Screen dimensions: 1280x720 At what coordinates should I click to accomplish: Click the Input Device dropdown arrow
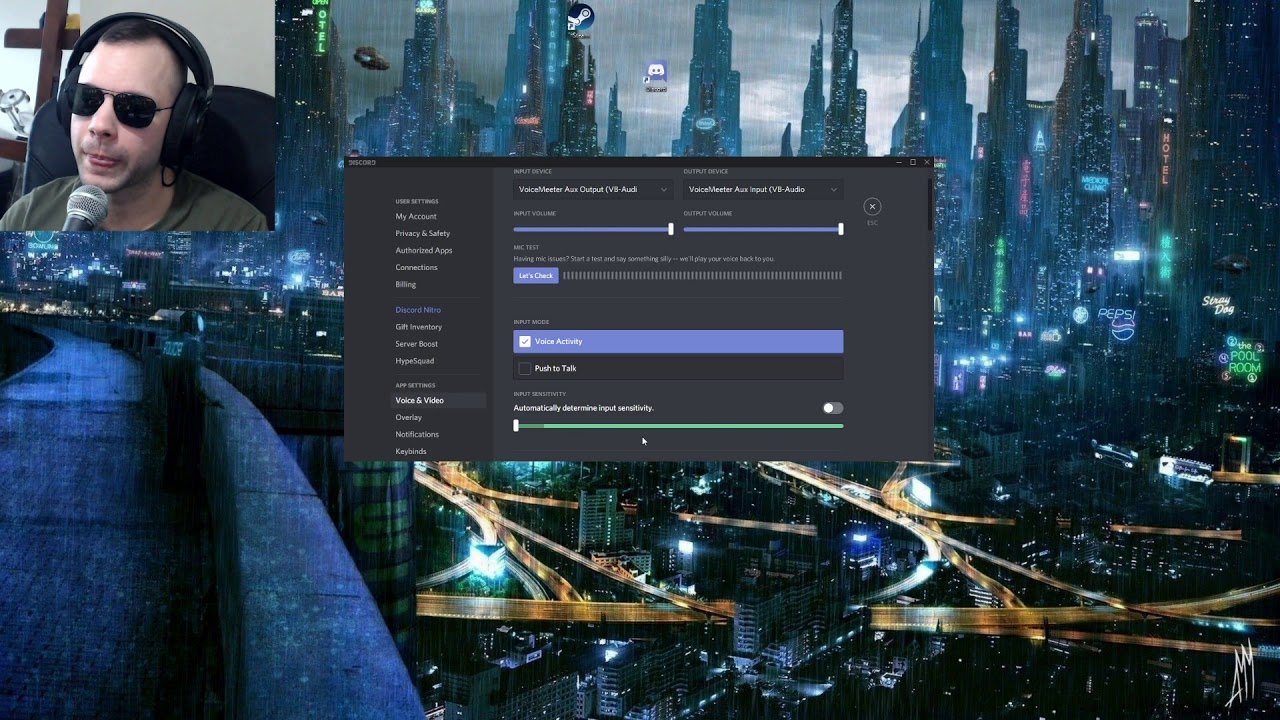(663, 189)
